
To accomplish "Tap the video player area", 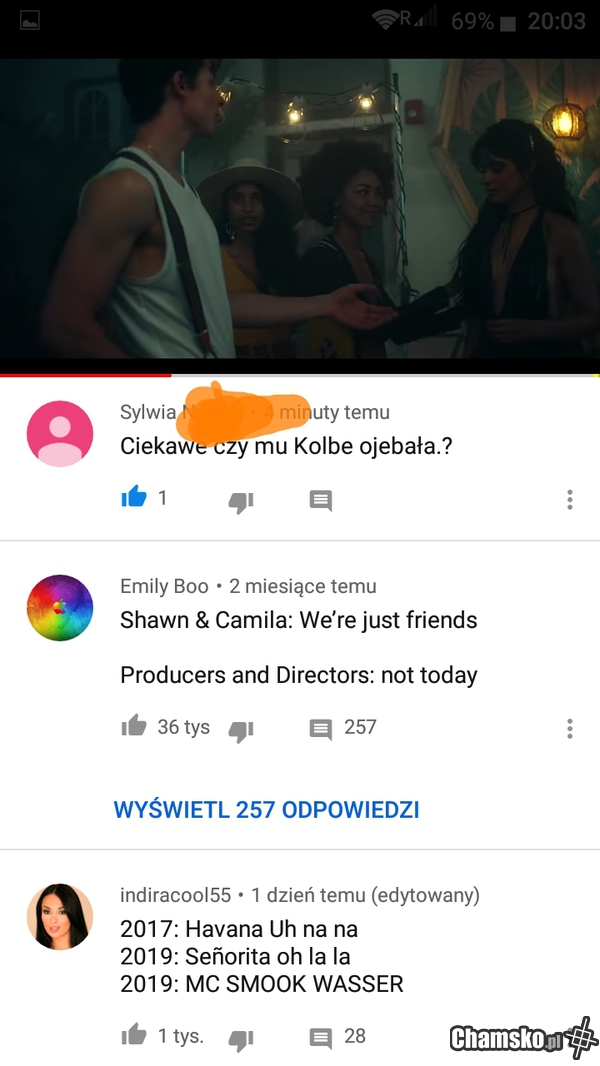I will click(x=300, y=208).
